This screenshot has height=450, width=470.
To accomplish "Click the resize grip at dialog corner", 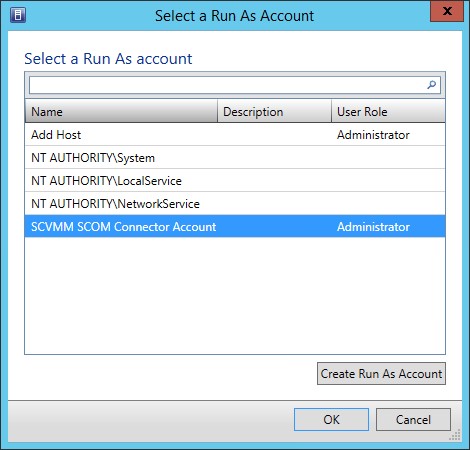I will [x=455, y=435].
